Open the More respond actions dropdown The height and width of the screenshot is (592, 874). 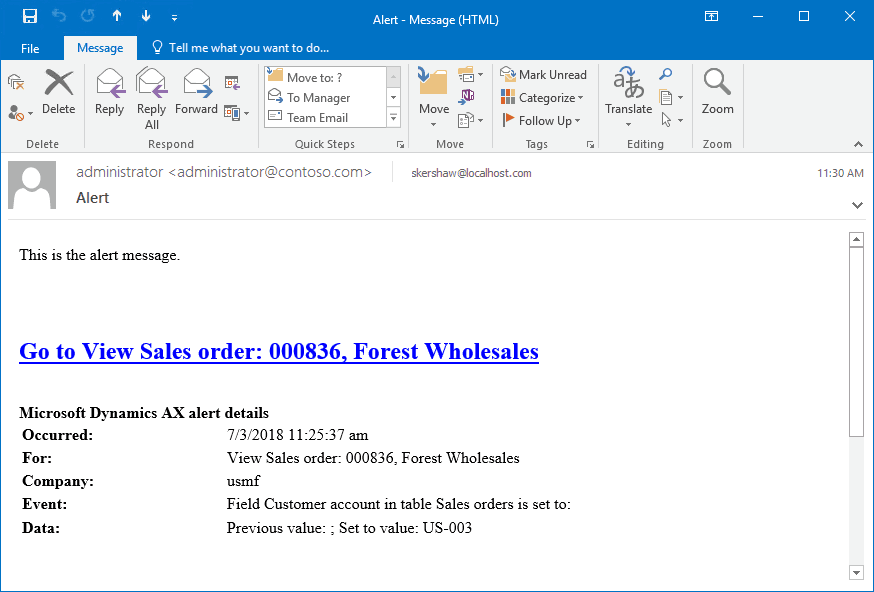(x=236, y=113)
